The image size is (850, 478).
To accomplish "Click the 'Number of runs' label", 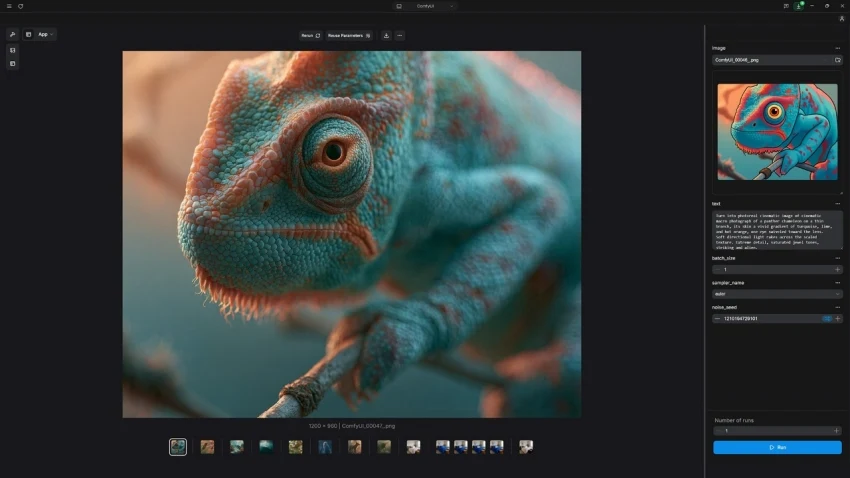I will (x=734, y=421).
